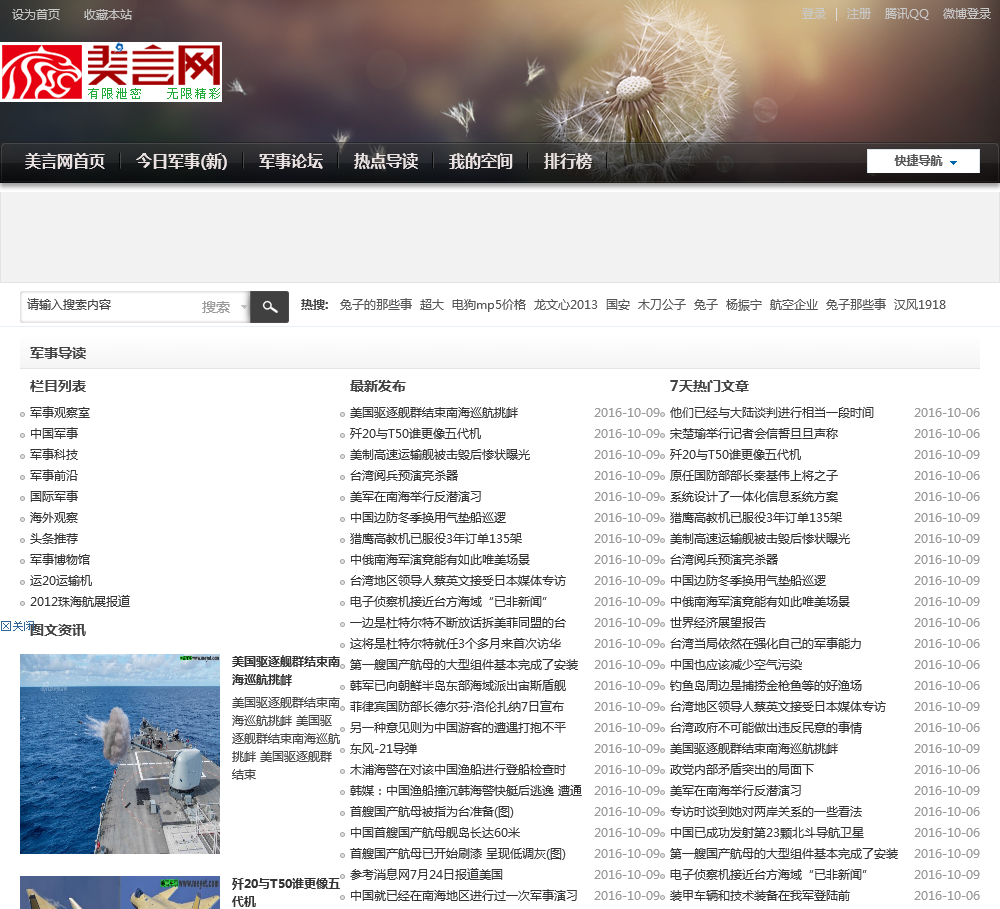Open article 中国首艘国产航母舰岛长达60米
This screenshot has height=909, width=1000.
(435, 833)
